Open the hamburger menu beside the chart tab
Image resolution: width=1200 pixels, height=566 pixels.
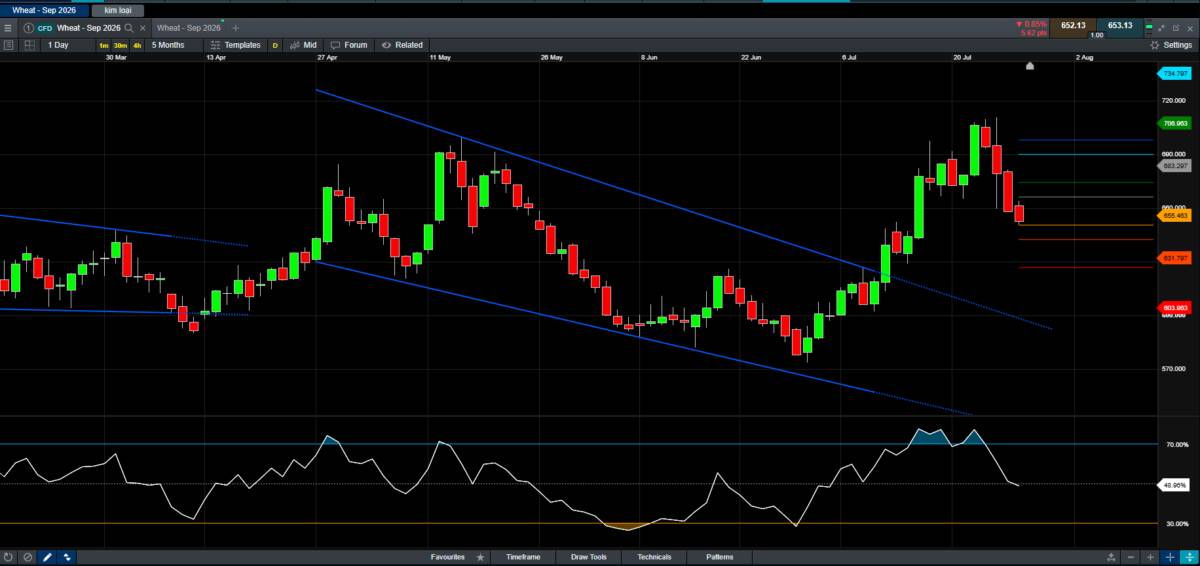click(8, 28)
